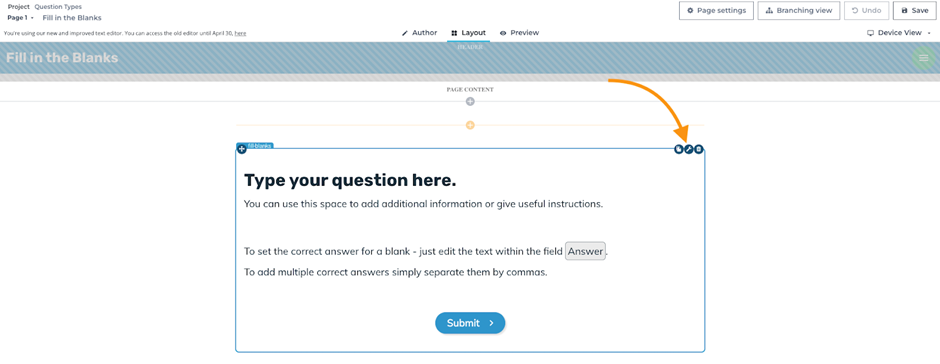Viewport: 940px width, 364px height.
Task: Add a section with the gray plus icon
Action: click(x=470, y=101)
